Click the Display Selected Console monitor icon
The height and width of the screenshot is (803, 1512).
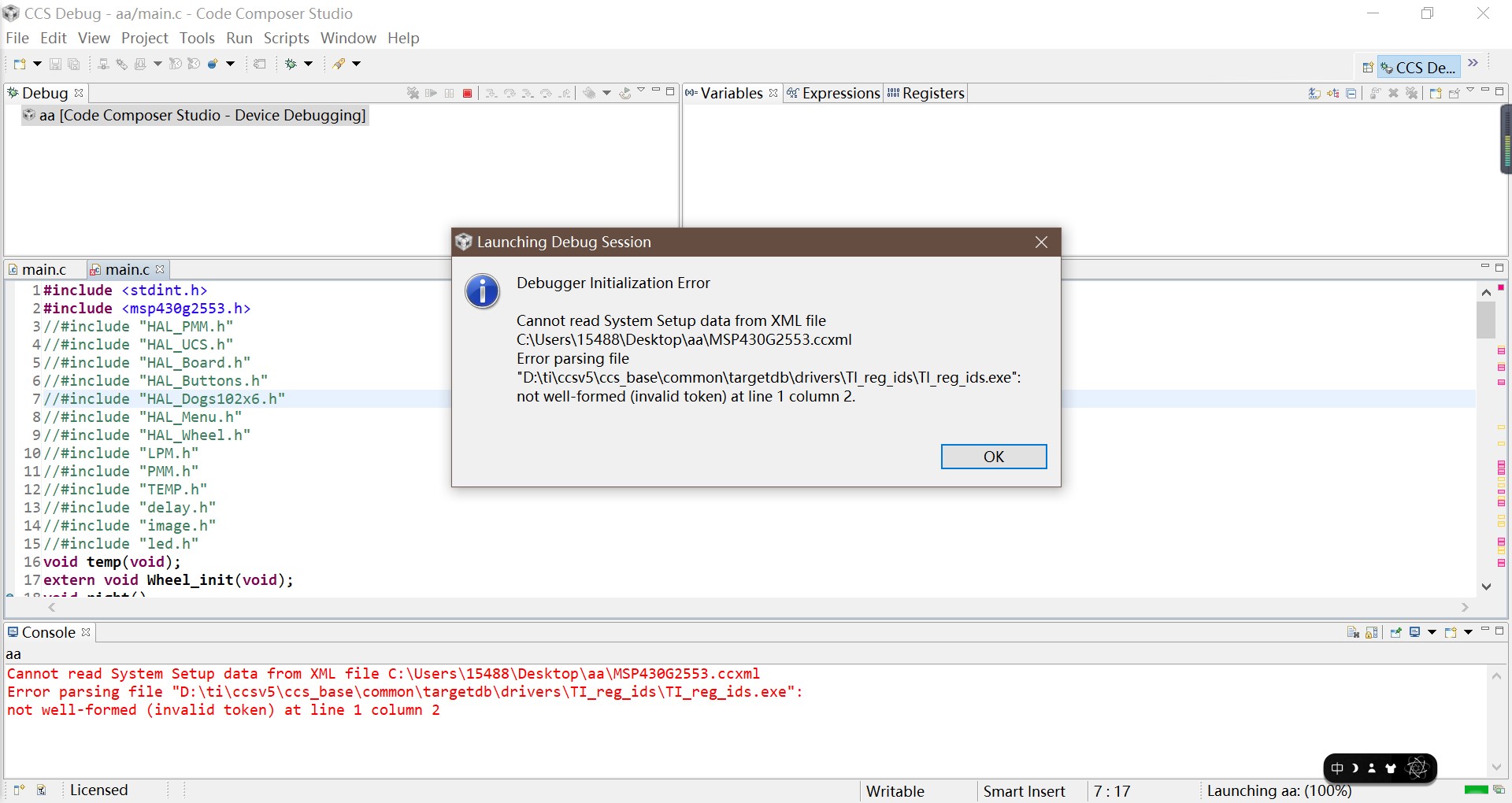1415,632
